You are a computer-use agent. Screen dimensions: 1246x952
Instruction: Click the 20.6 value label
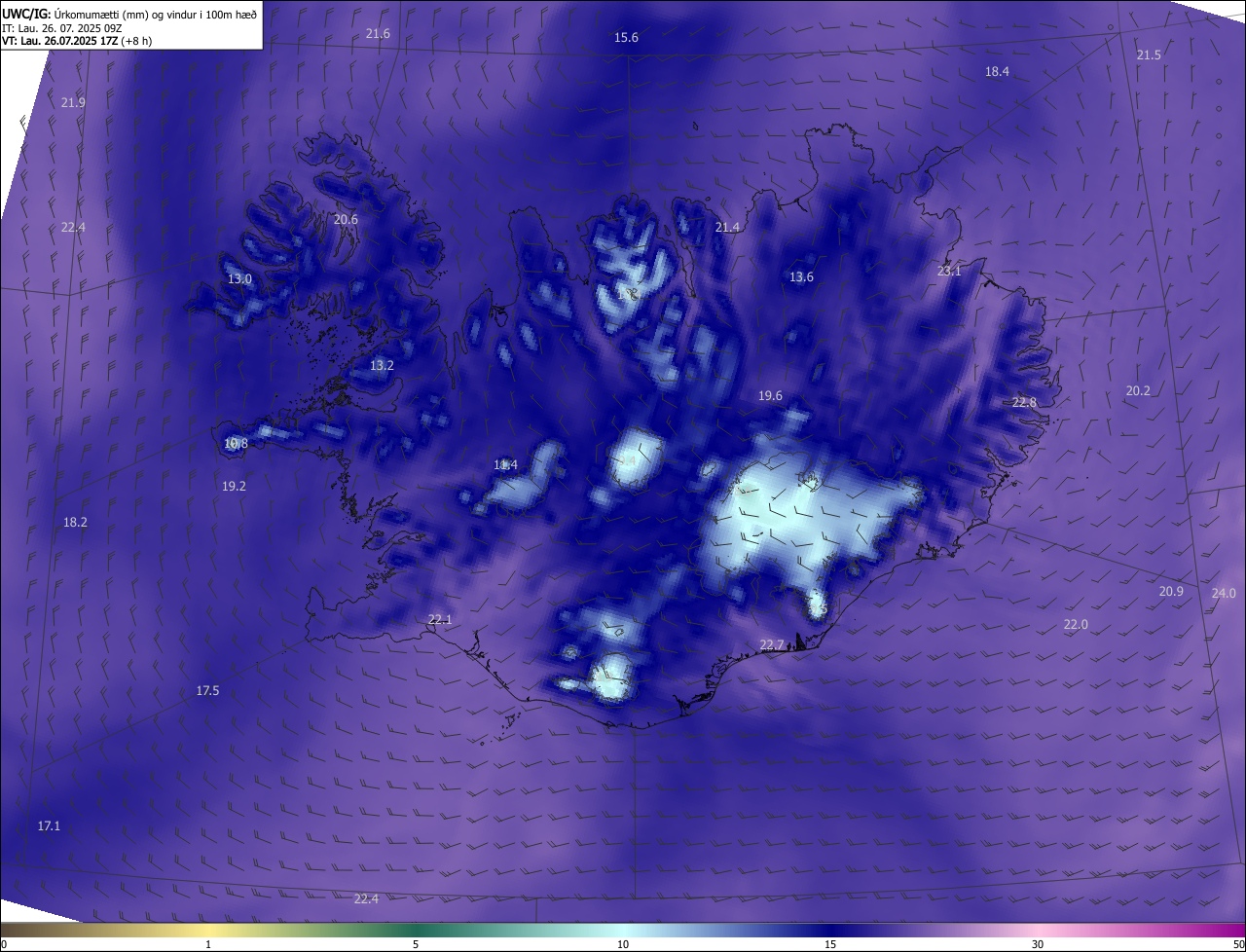346,219
